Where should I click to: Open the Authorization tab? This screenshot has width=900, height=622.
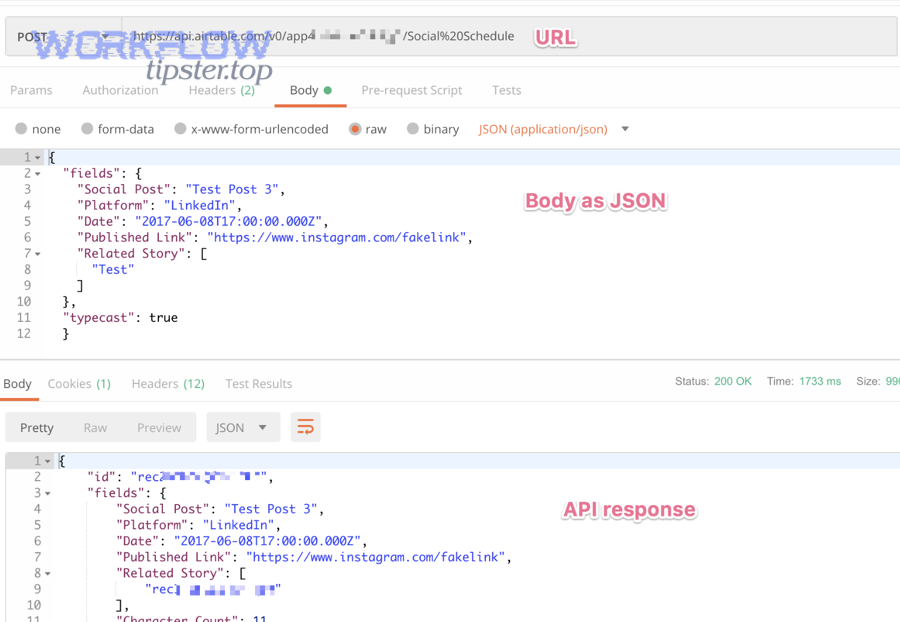(120, 90)
